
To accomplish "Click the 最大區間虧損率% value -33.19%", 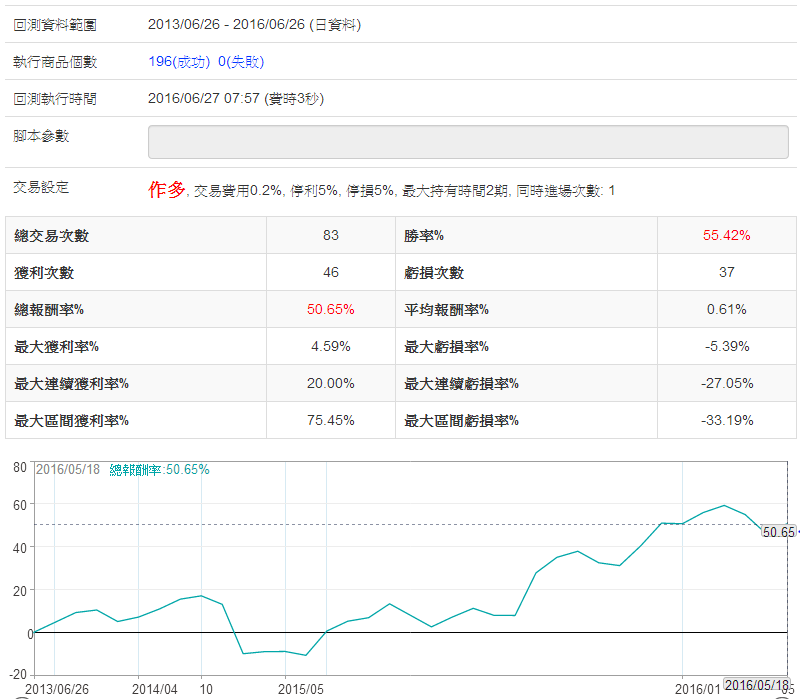I will coord(726,420).
